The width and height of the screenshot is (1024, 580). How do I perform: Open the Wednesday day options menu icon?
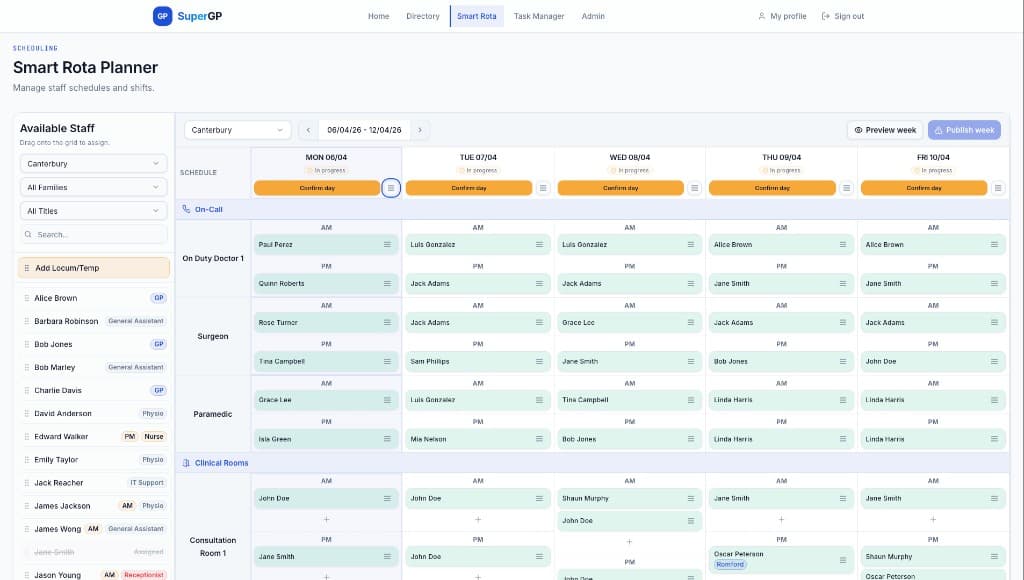[x=694, y=188]
